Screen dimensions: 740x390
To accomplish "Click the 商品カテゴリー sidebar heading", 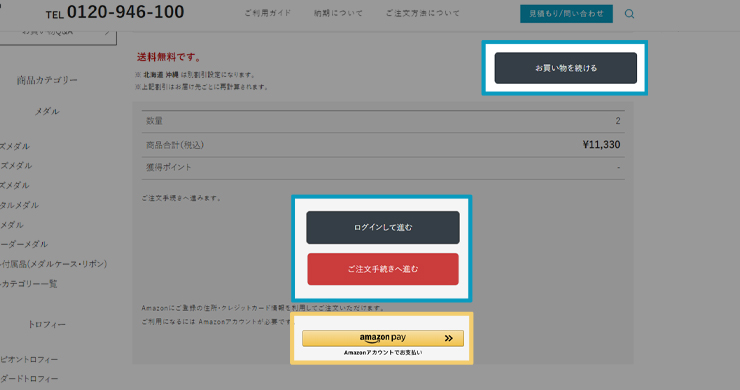I will (x=47, y=80).
